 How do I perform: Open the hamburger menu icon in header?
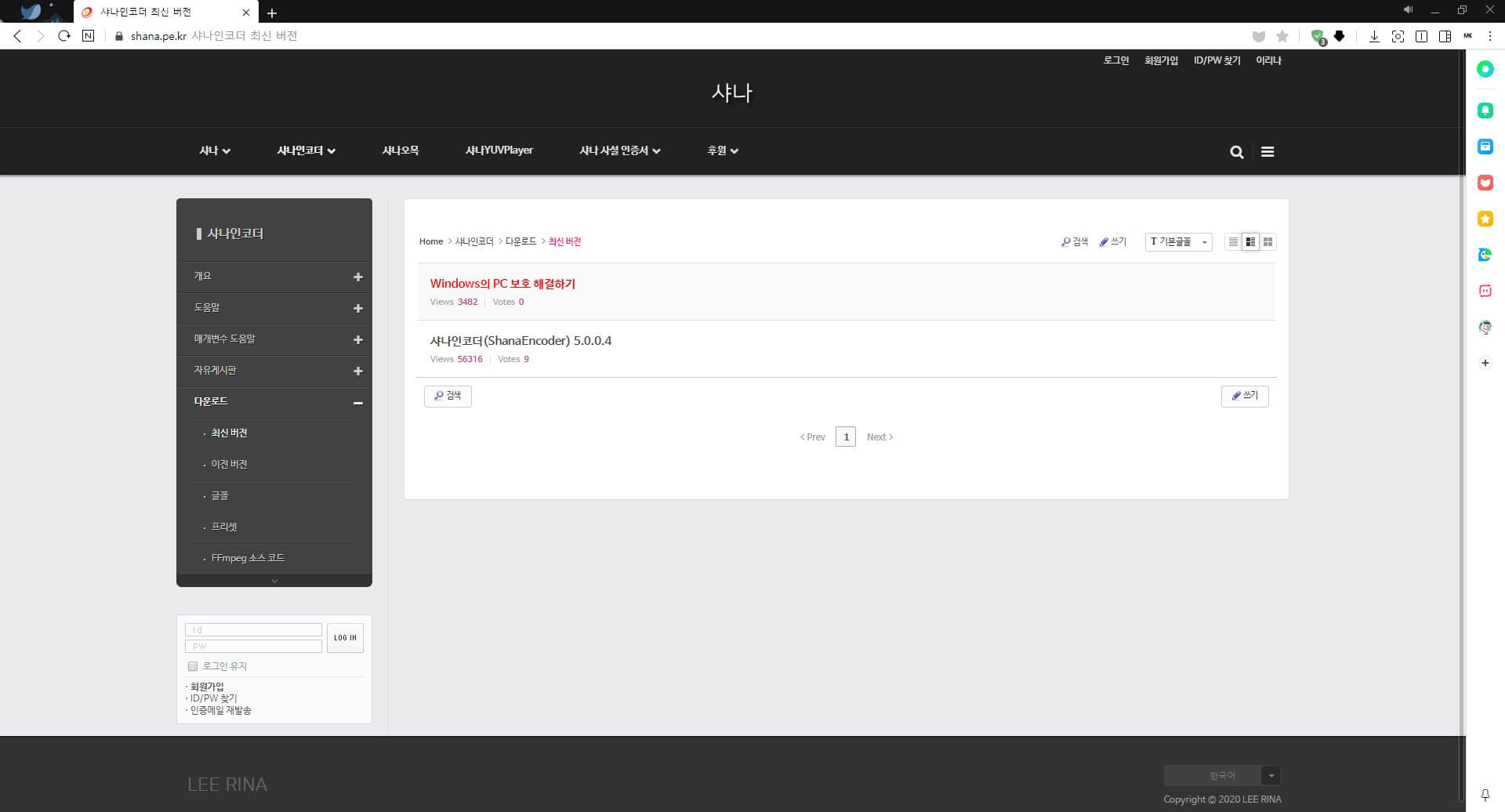click(x=1267, y=152)
